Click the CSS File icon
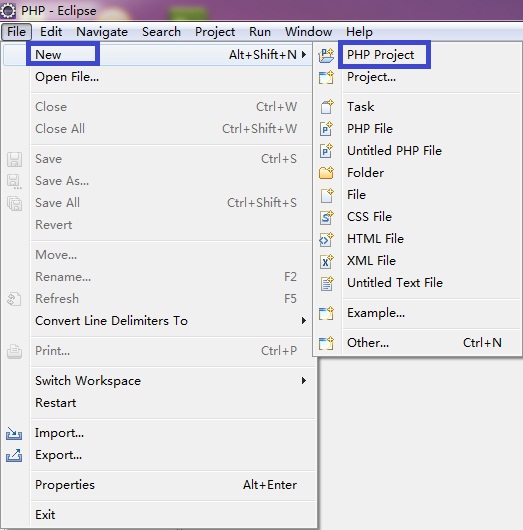 click(327, 217)
